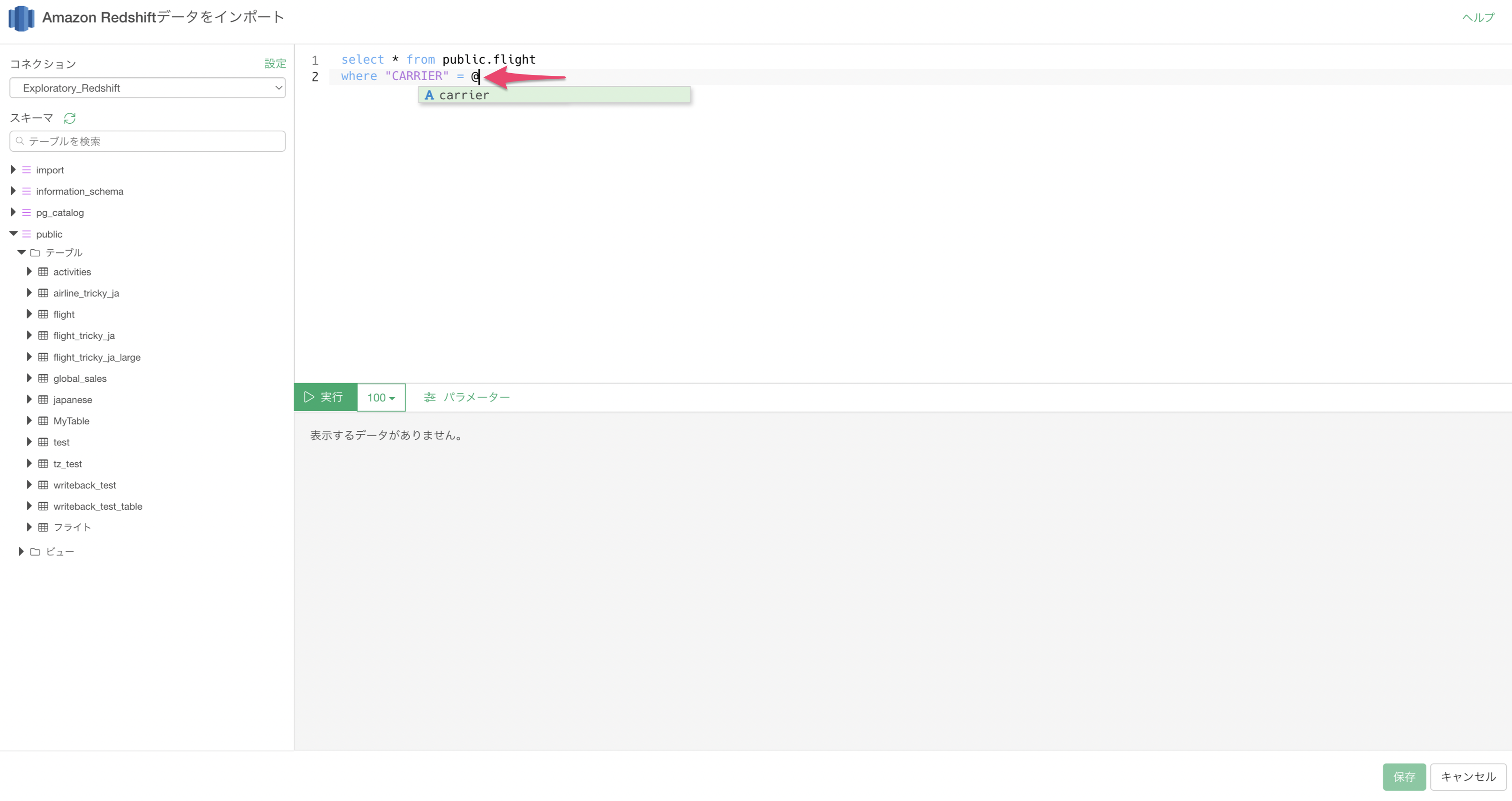
Task: Open the 100 row limit dropdown
Action: 381,398
